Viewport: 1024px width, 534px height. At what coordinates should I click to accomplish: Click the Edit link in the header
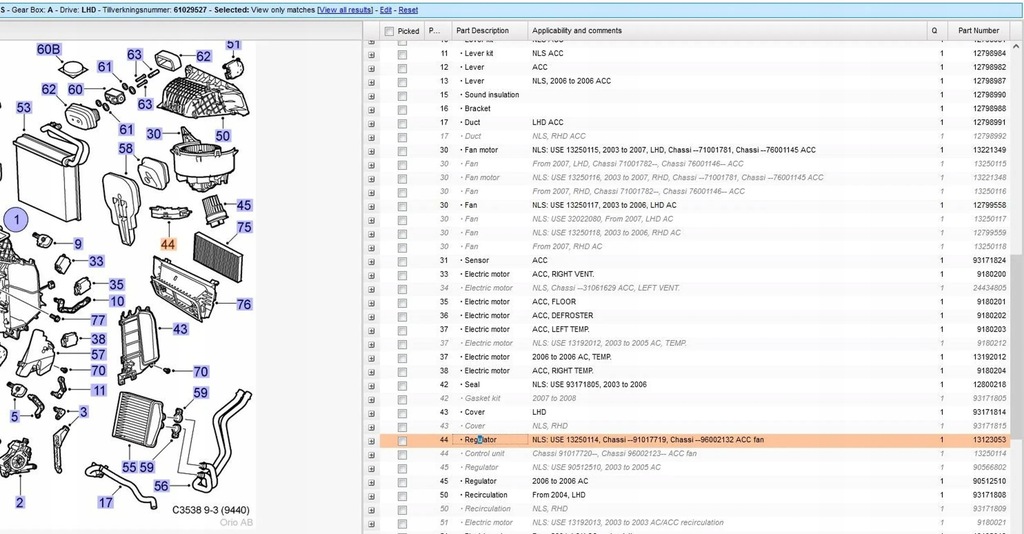(x=386, y=9)
